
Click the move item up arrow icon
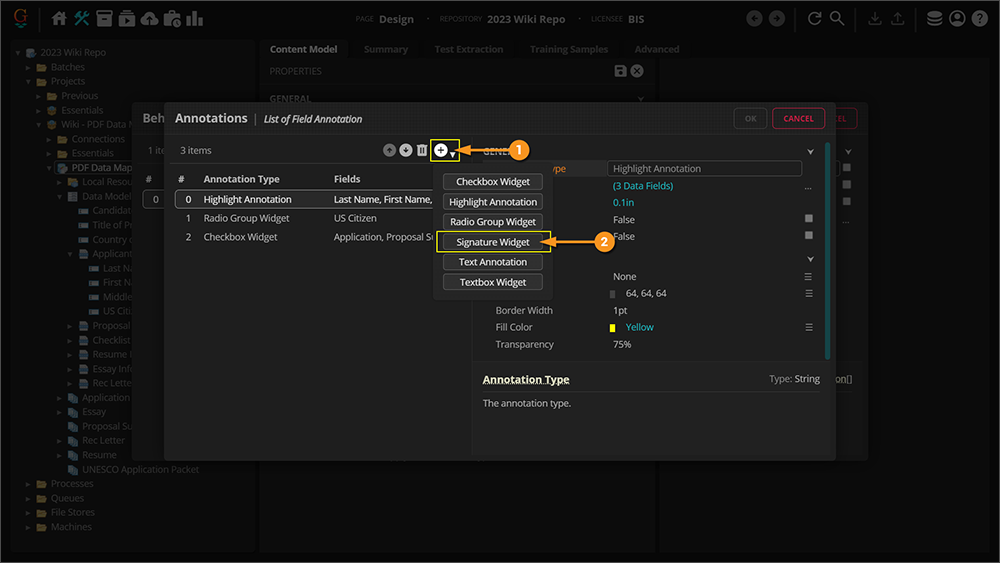[389, 150]
